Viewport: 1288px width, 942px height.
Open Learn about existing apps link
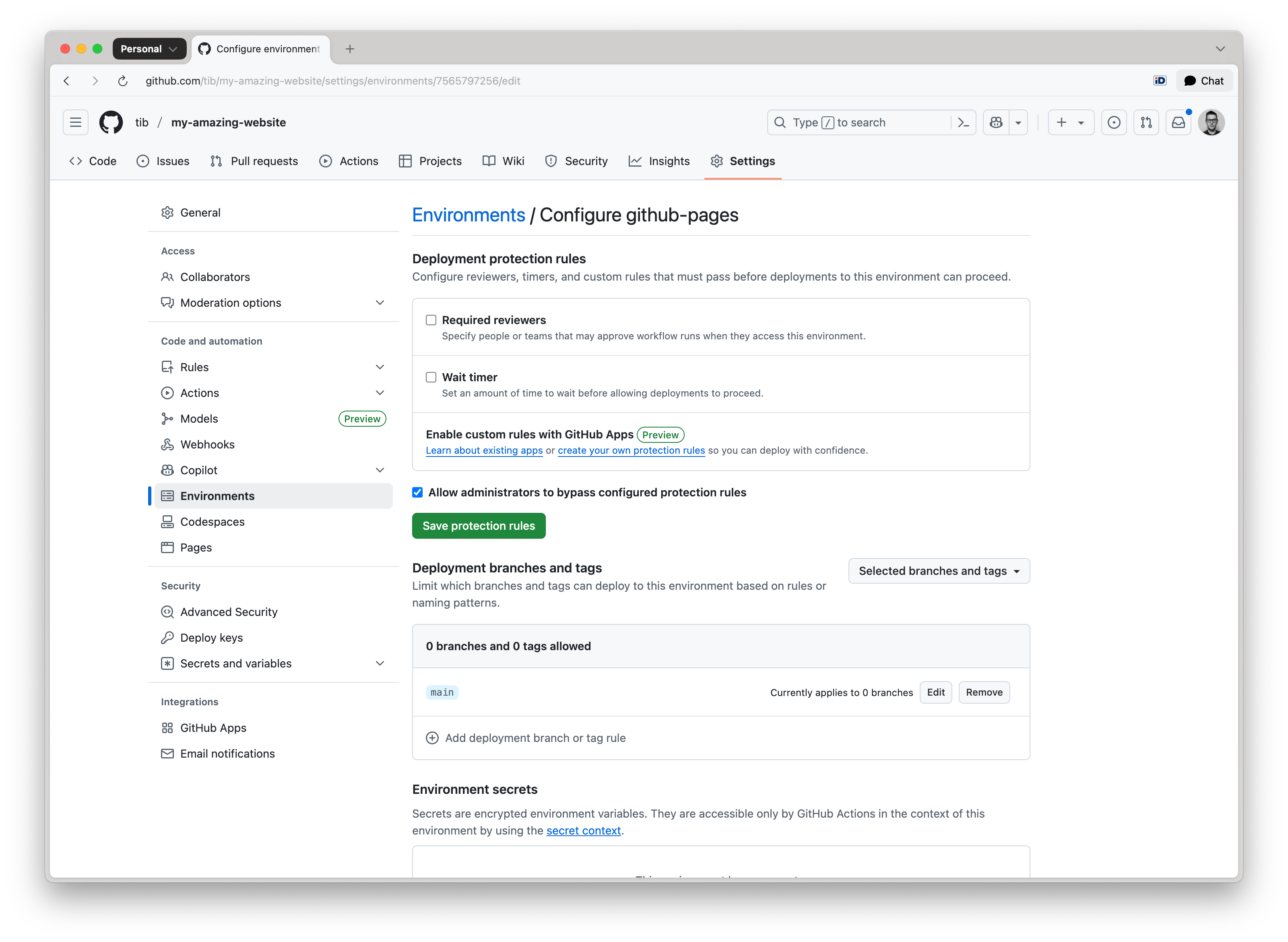[484, 450]
